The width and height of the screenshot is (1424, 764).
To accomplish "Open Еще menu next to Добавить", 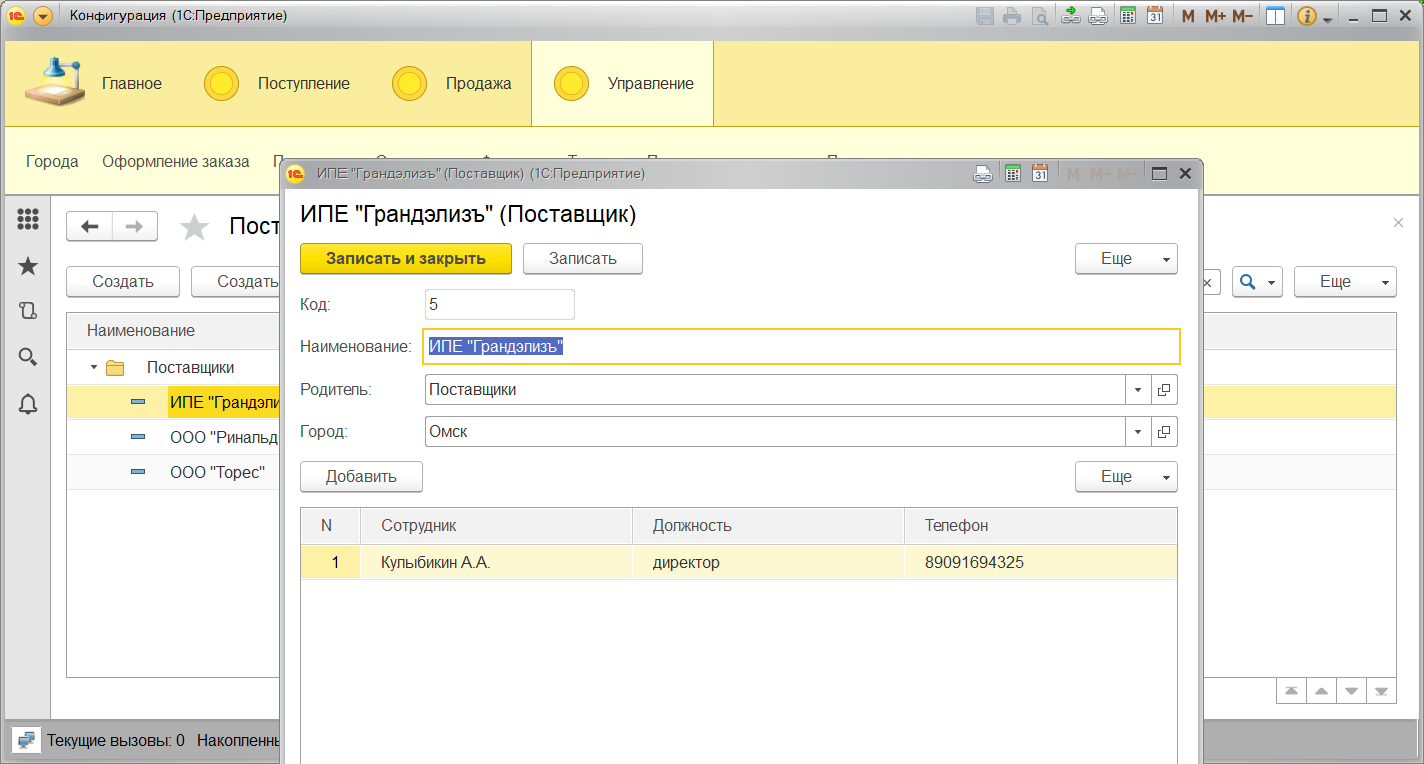I will click(1126, 476).
